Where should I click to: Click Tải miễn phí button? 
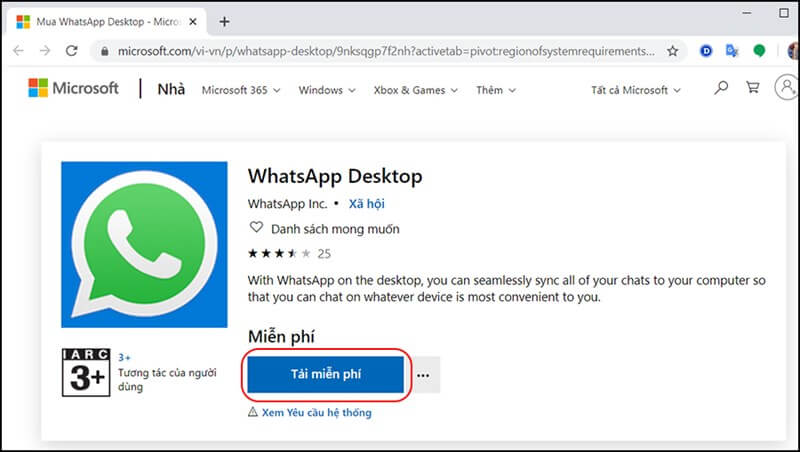(326, 374)
